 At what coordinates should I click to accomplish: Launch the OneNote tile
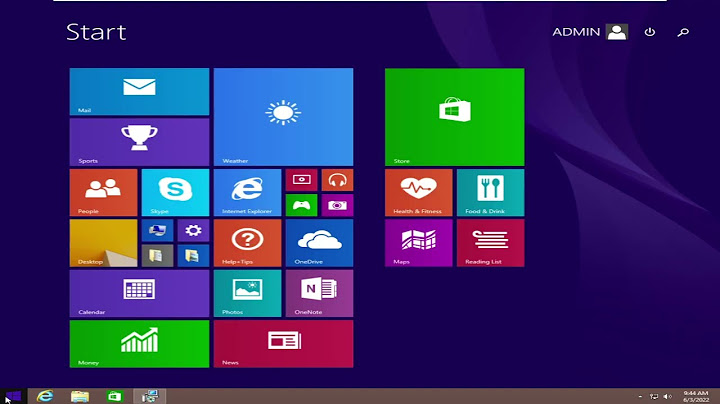[320, 293]
